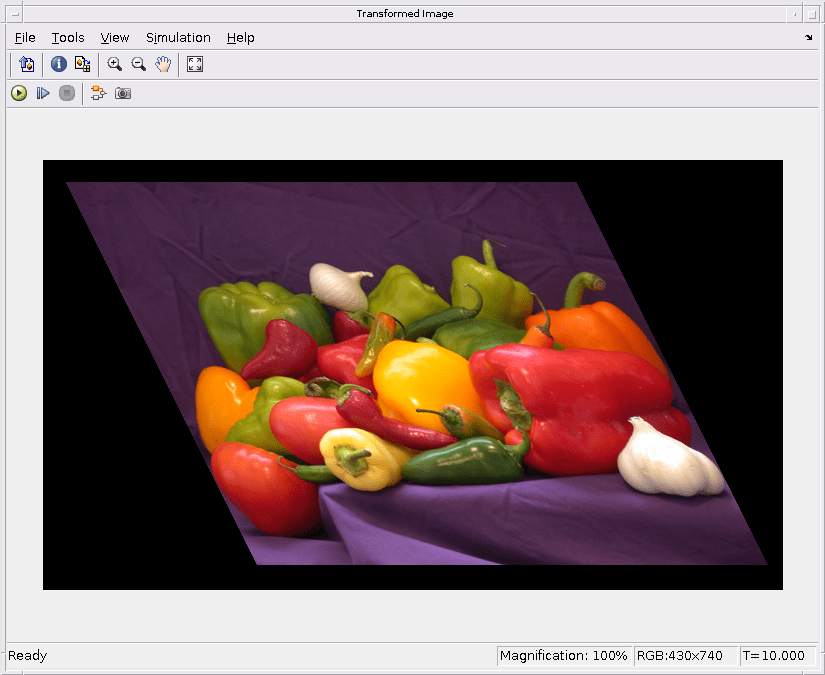
Task: Click the Snapshot camera icon
Action: [x=123, y=94]
